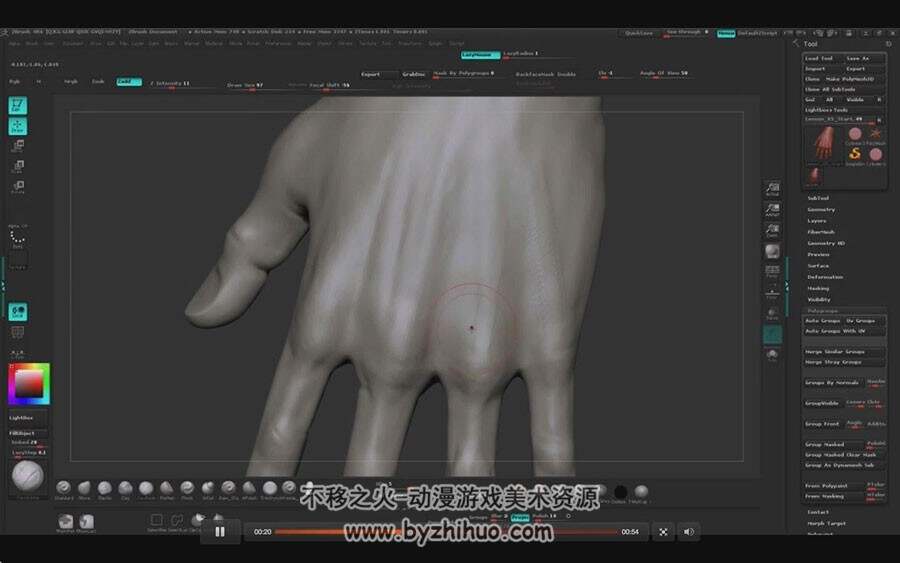The width and height of the screenshot is (900, 563).
Task: Click Clone All SubTools button
Action: [x=843, y=89]
